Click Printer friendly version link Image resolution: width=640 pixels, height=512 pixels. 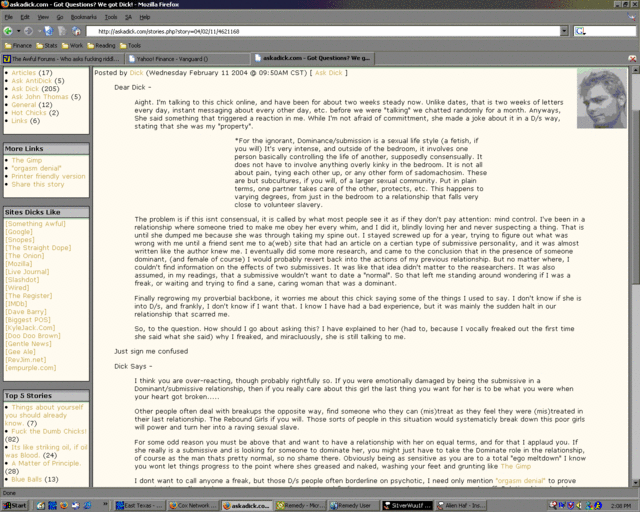coord(48,176)
